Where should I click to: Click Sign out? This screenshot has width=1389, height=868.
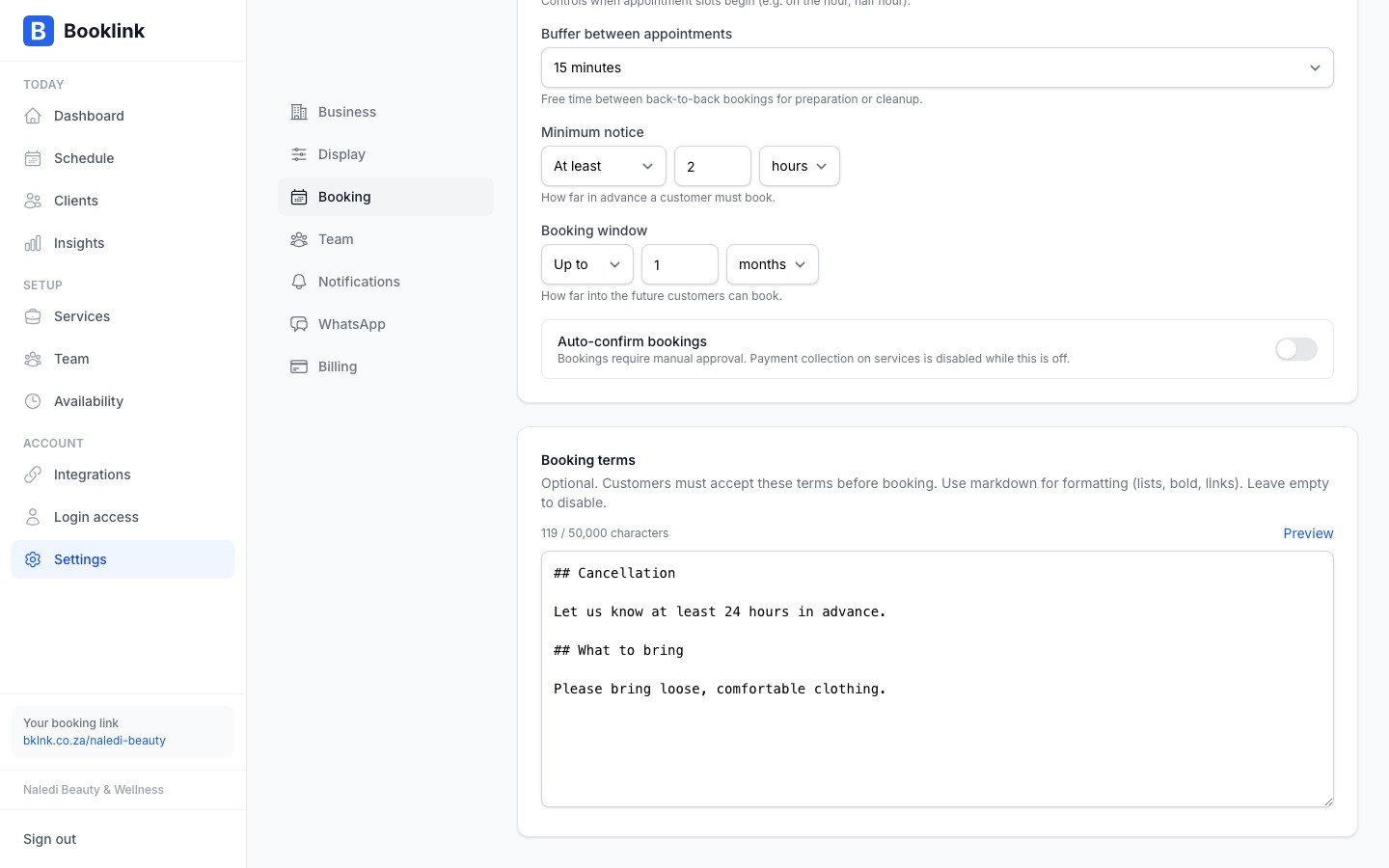[50, 839]
